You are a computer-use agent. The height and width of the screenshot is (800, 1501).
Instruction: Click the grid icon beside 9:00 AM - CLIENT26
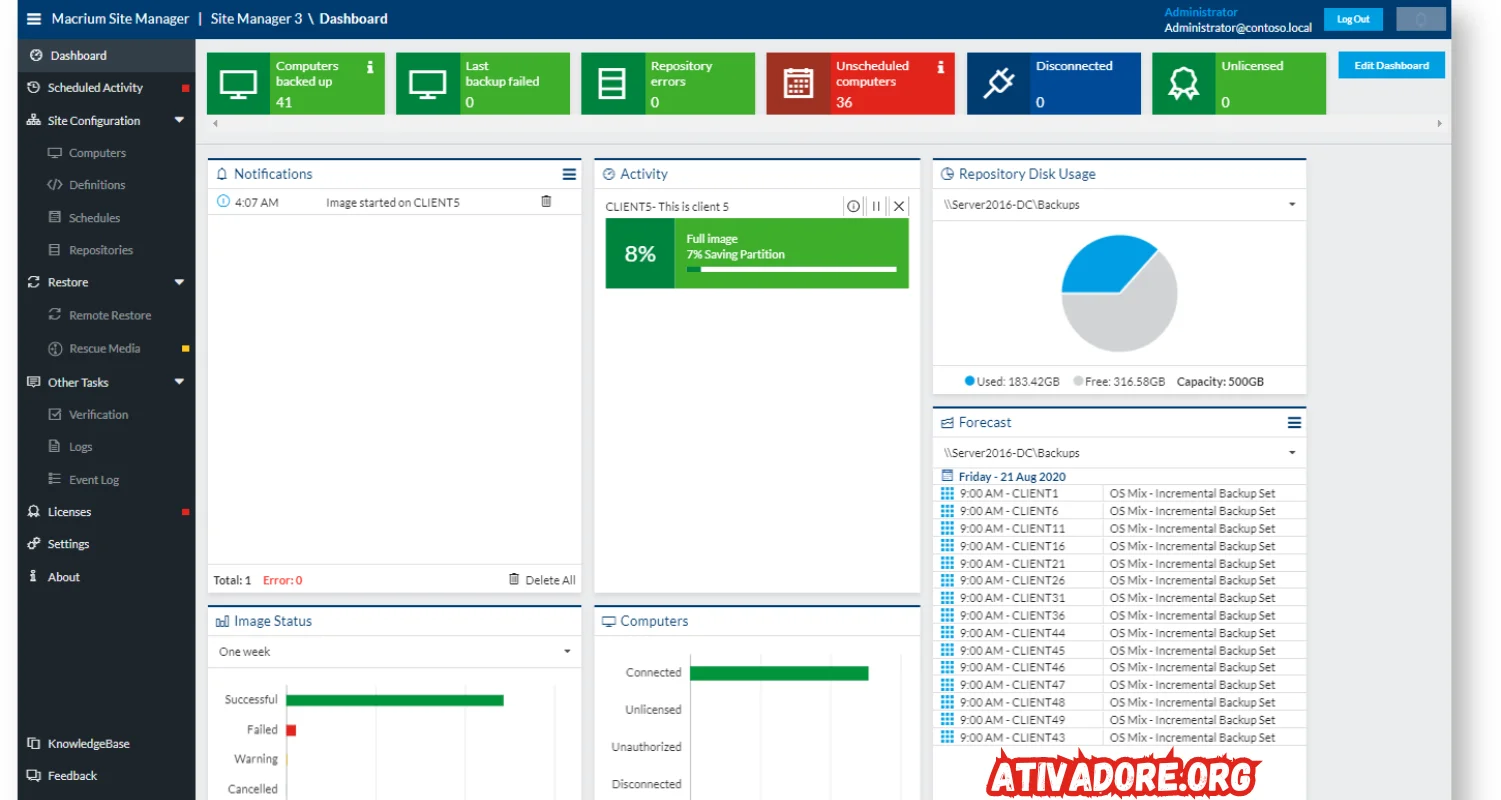tap(947, 580)
